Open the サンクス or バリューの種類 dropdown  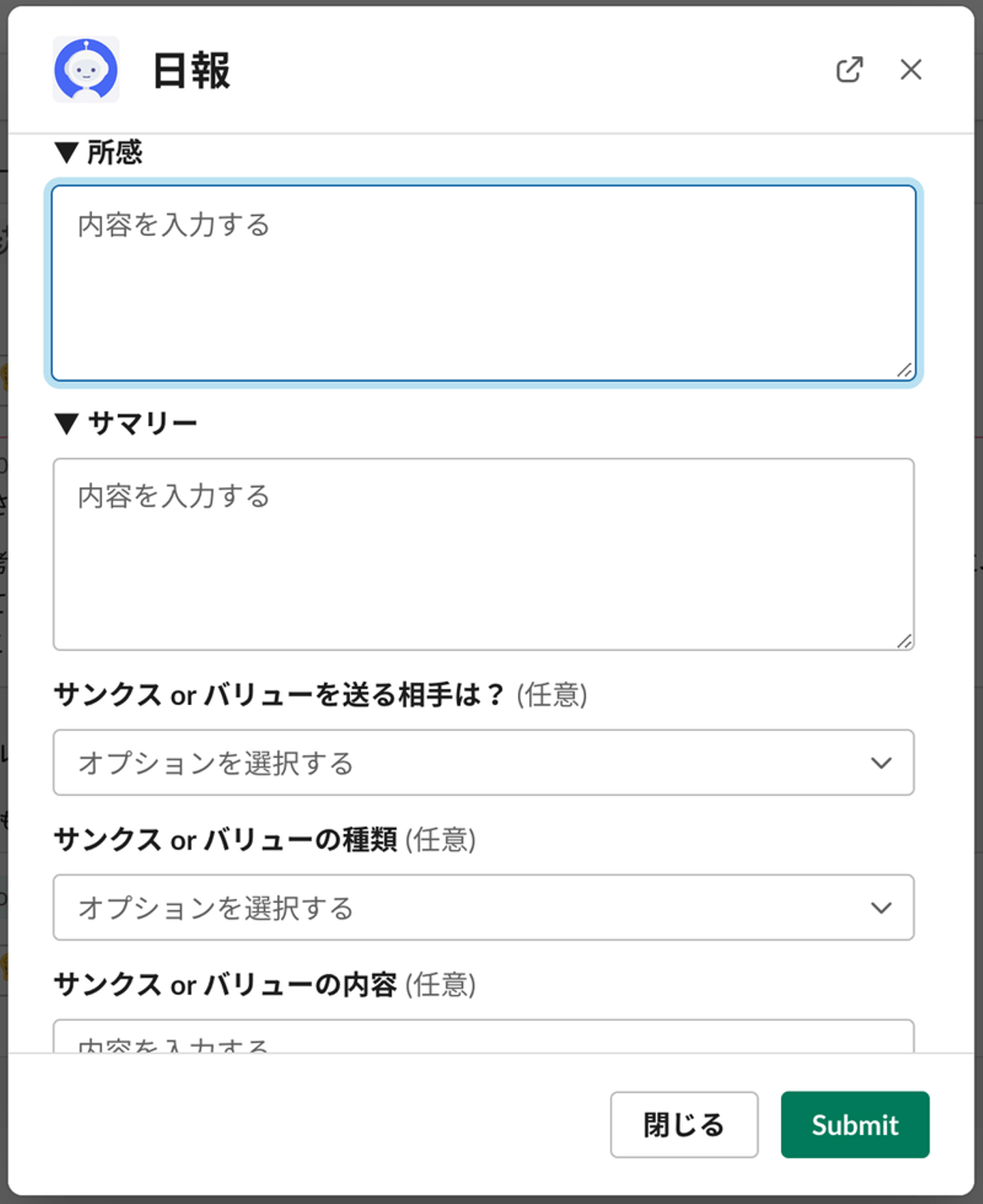pyautogui.click(x=471, y=907)
